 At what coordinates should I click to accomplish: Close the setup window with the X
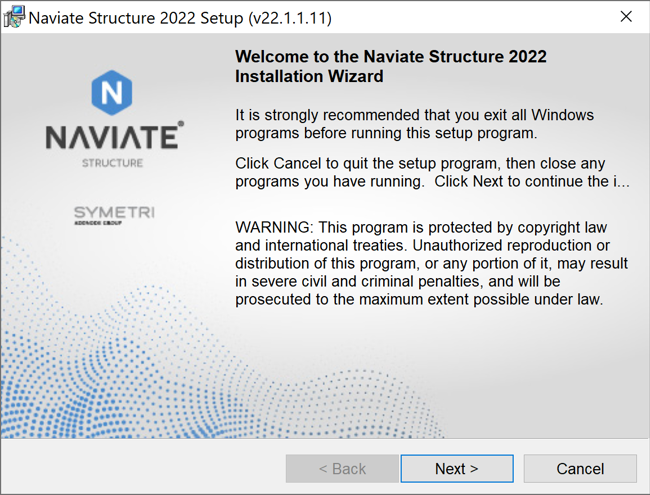pyautogui.click(x=626, y=17)
